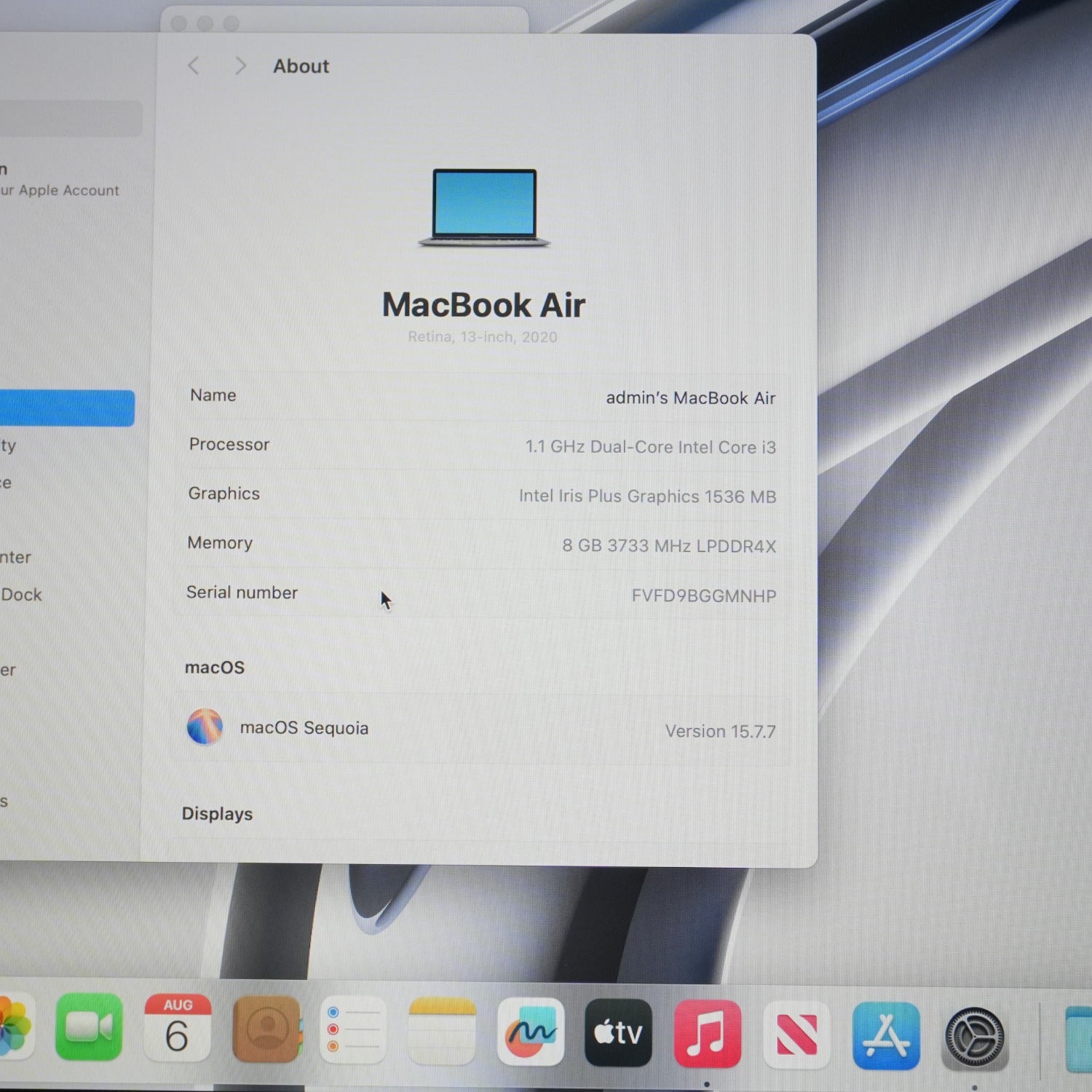The width and height of the screenshot is (1092, 1092).
Task: Go forward using the right chevron
Action: pos(240,66)
